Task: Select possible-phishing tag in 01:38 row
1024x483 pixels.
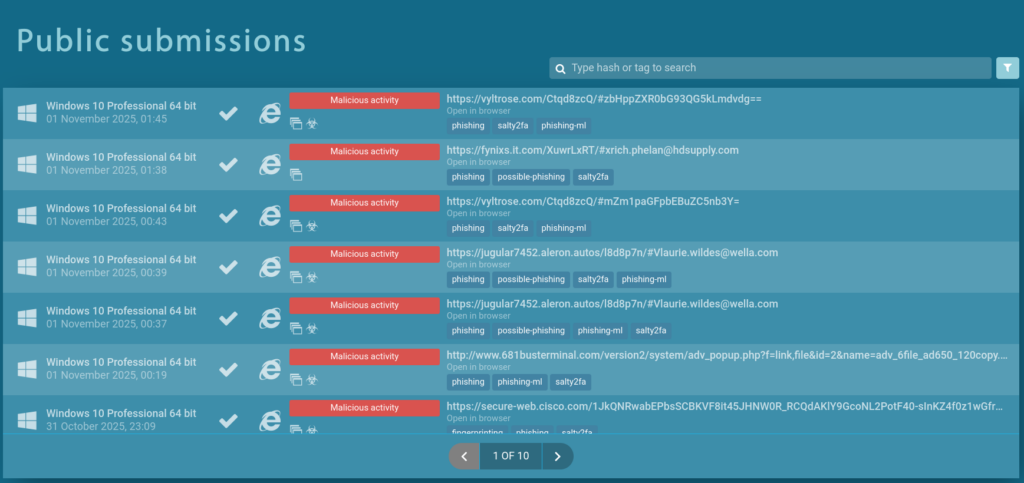Action: [x=530, y=177]
